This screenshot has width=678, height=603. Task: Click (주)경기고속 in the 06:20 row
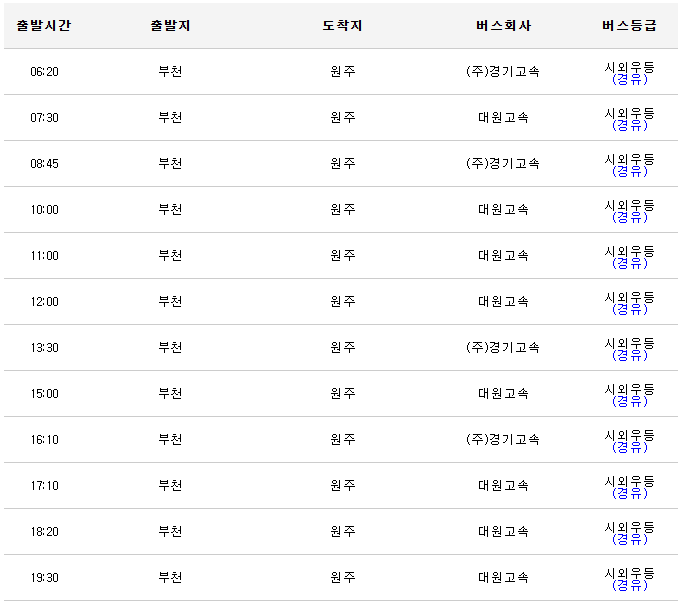click(503, 71)
